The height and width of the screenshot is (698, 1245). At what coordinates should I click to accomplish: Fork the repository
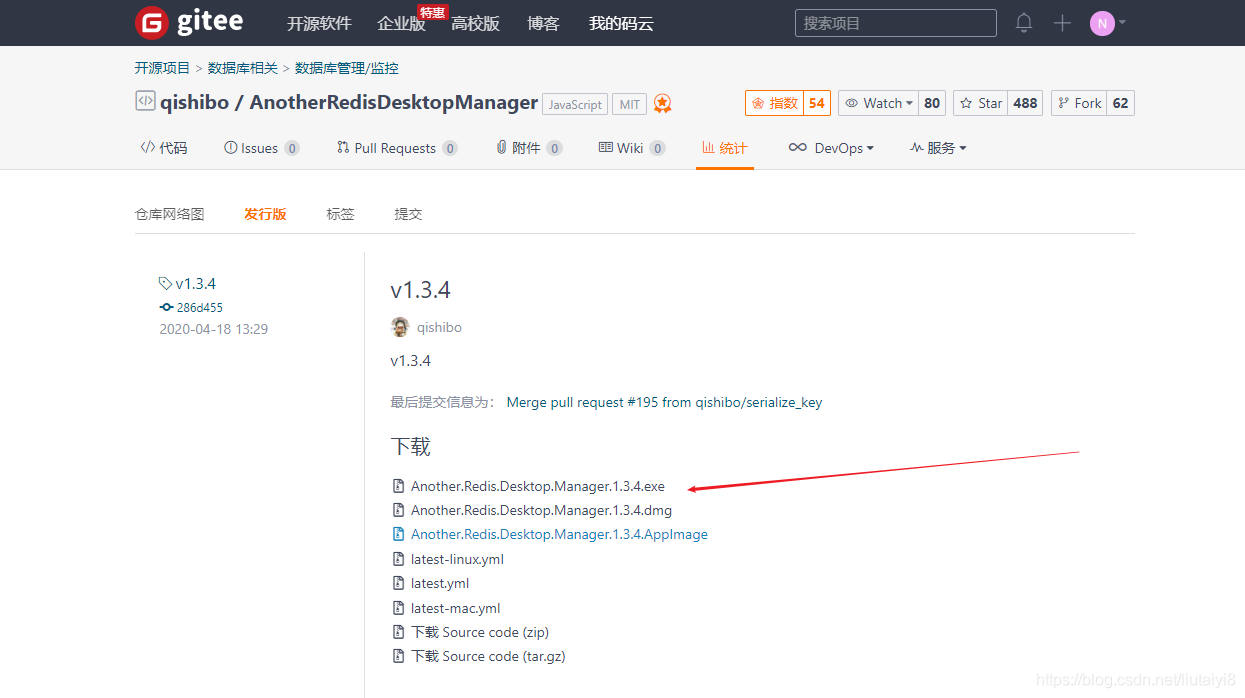pos(1078,103)
